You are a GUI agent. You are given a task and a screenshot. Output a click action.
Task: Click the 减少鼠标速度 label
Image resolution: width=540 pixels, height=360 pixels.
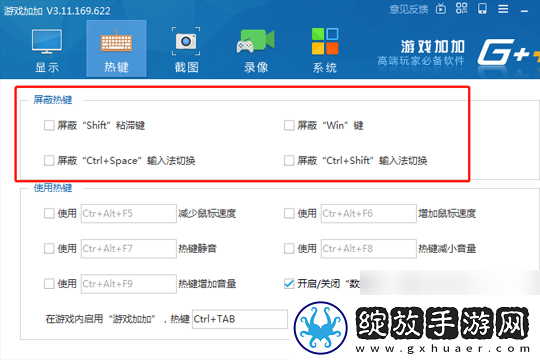click(x=207, y=214)
